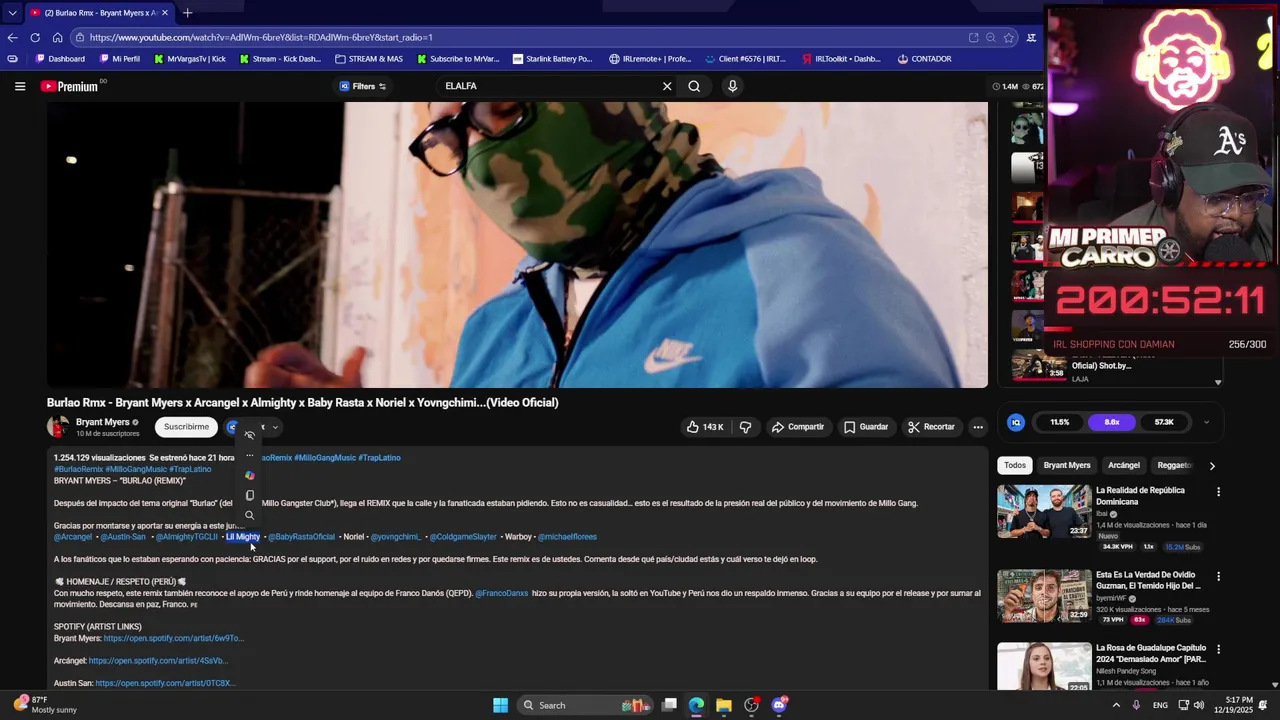Image resolution: width=1280 pixels, height=720 pixels.
Task: Like the video with 143 K likes
Action: (x=705, y=427)
